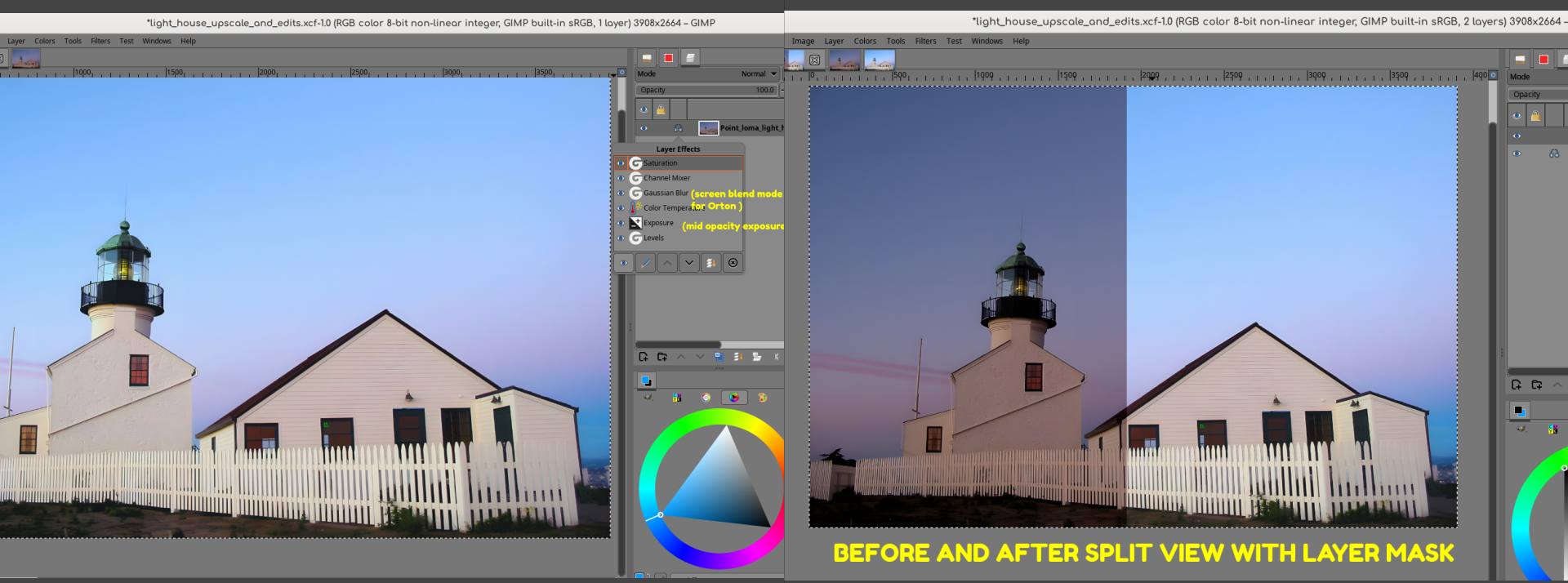Hide the Color Temperature layer effect
Image resolution: width=1568 pixels, height=583 pixels.
[x=621, y=208]
